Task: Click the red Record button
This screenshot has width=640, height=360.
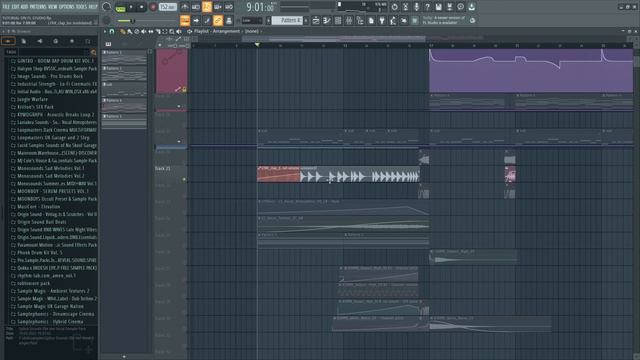Action: point(153,7)
